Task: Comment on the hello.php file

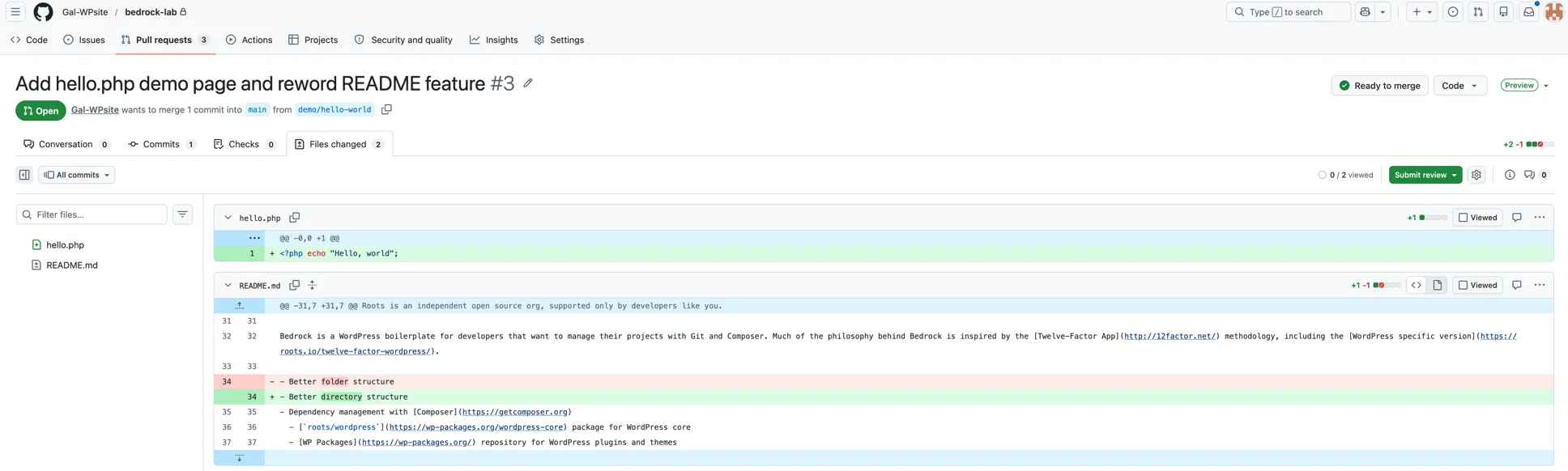Action: coord(1517,218)
